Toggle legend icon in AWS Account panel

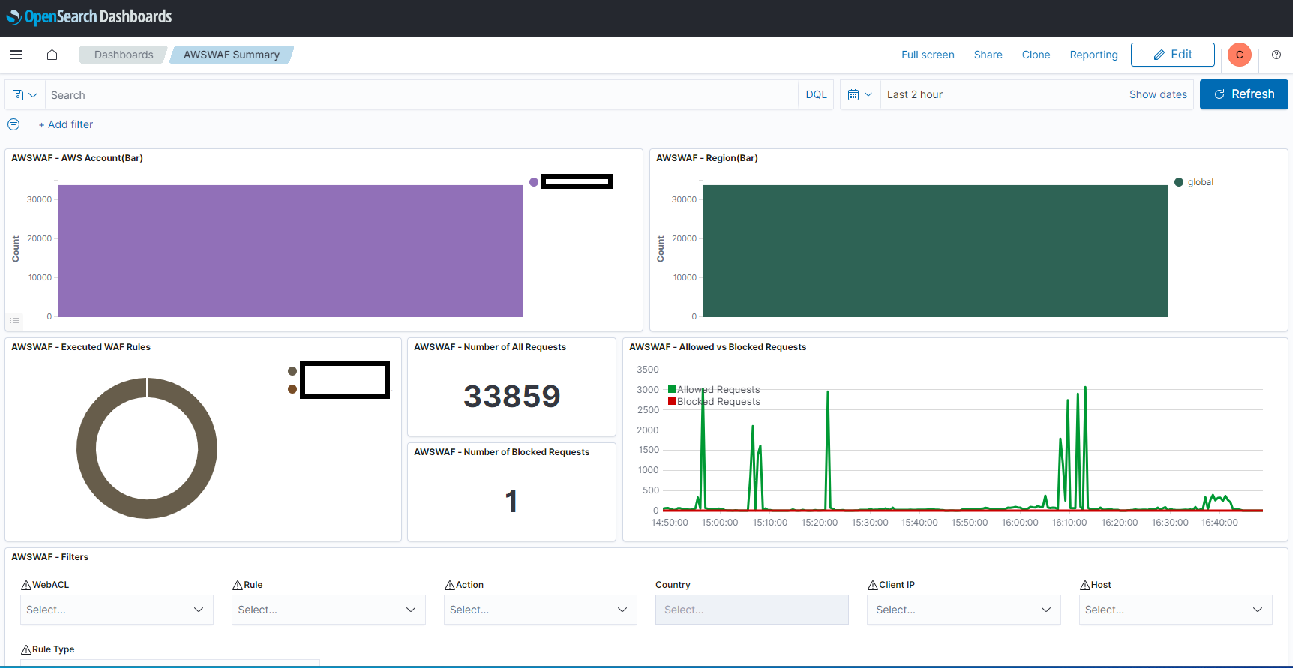pos(15,320)
